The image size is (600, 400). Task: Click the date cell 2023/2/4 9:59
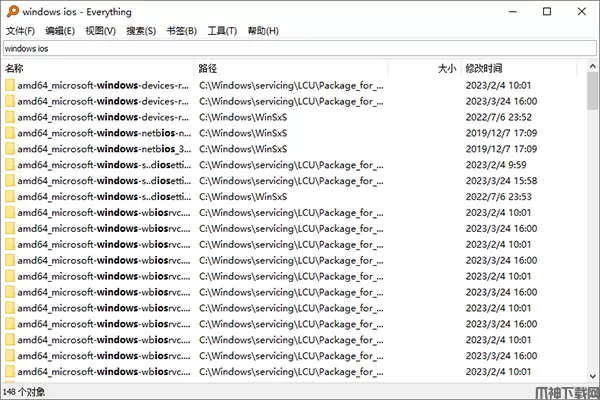pyautogui.click(x=496, y=165)
